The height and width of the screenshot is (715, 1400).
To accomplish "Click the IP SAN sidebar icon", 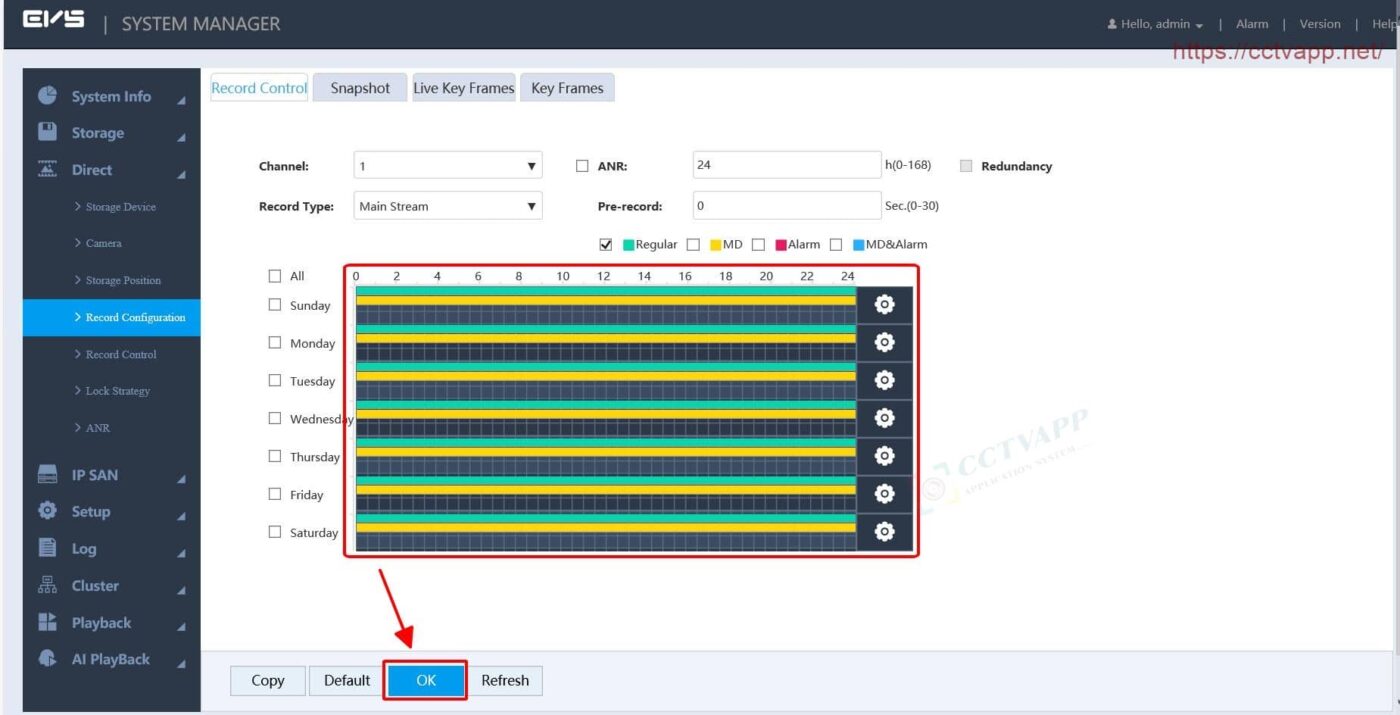I will (47, 475).
